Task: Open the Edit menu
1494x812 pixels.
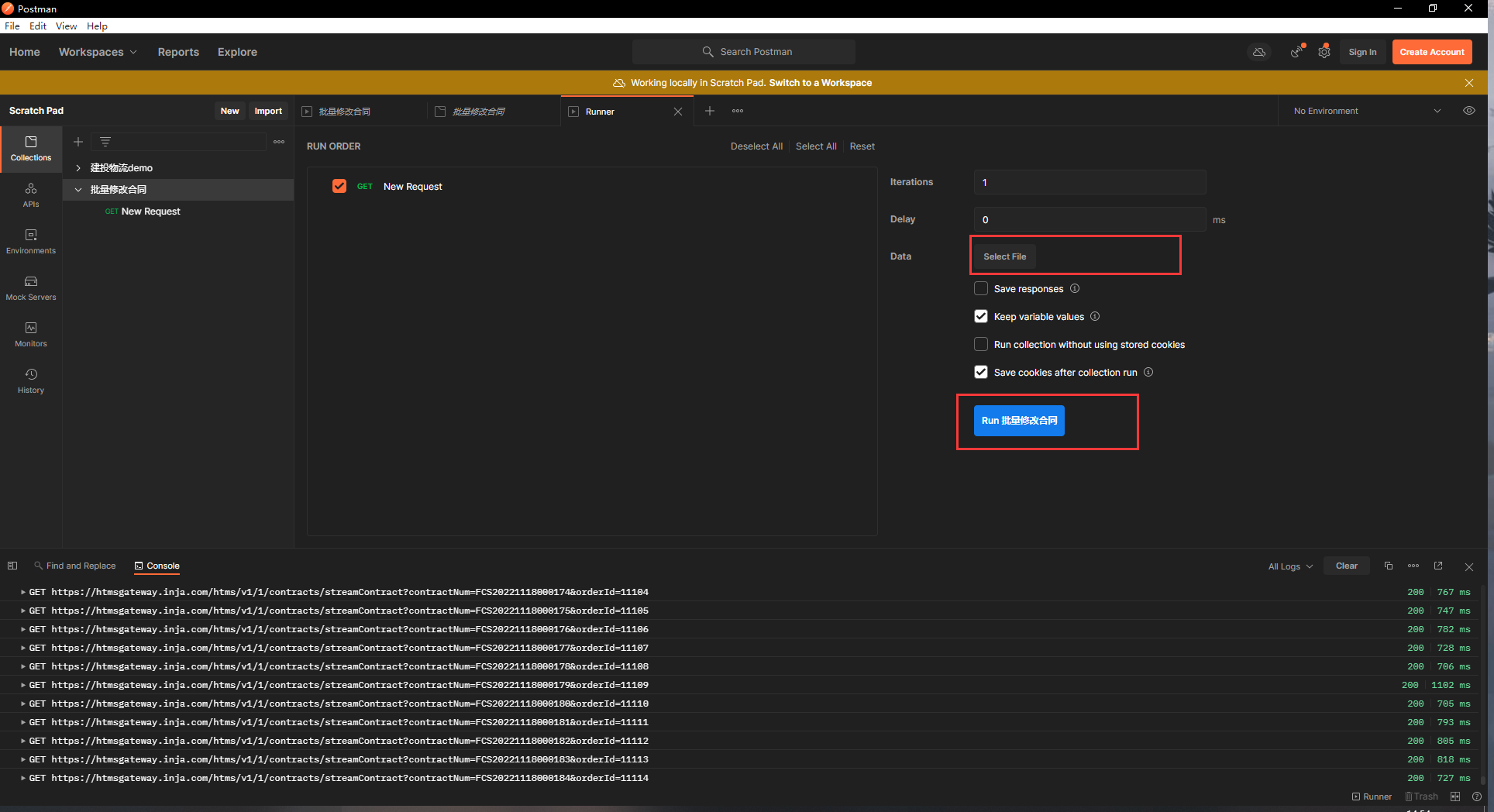Action: [38, 26]
